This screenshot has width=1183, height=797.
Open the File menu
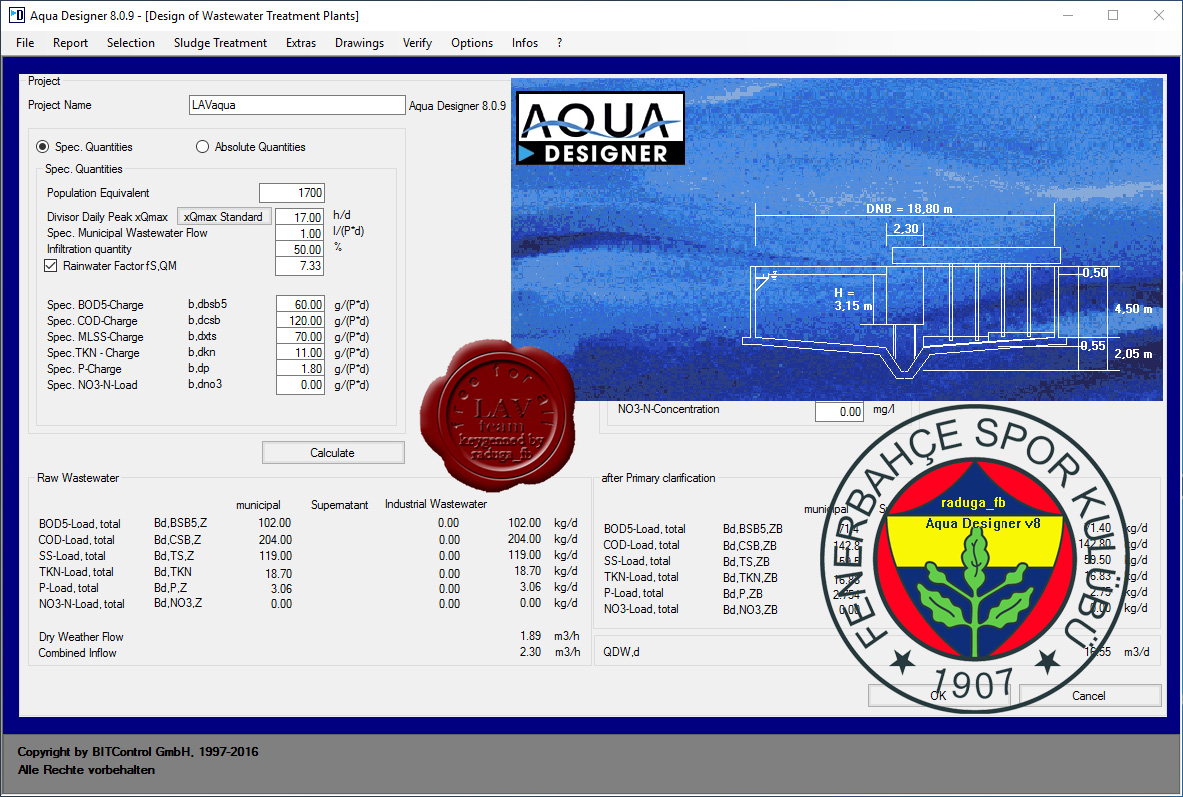tap(25, 43)
